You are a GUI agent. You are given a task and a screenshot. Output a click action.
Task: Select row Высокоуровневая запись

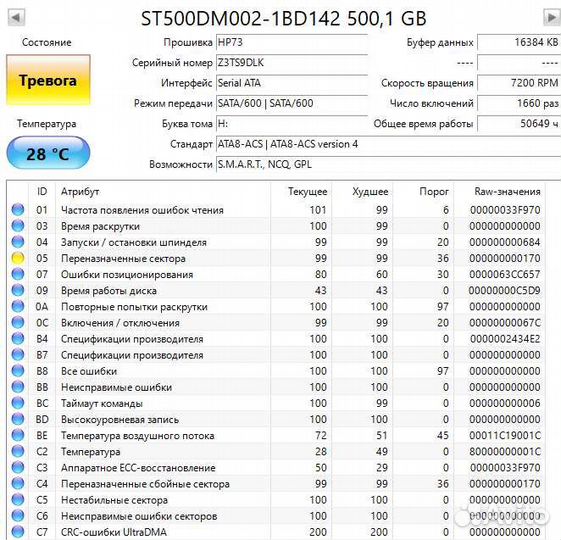pos(276,419)
